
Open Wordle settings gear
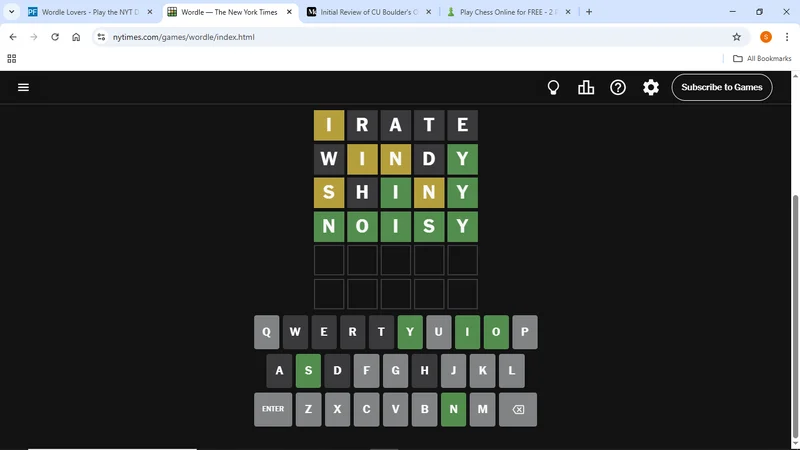point(651,87)
